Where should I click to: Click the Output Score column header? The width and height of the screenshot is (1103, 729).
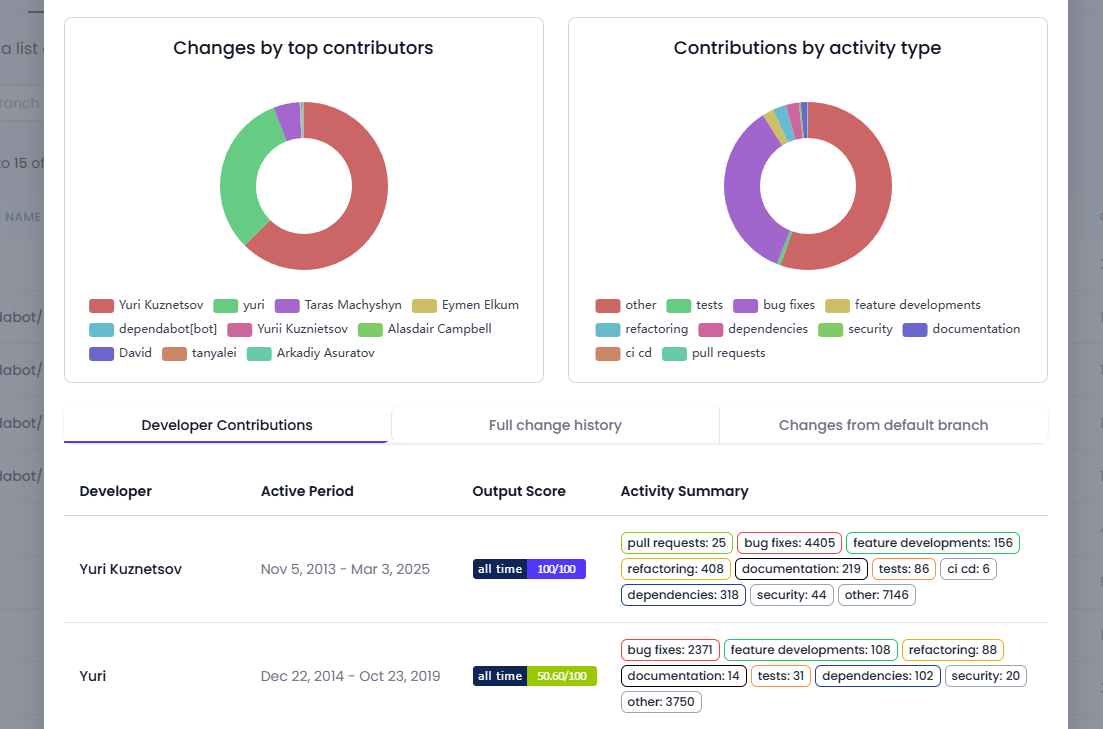(519, 491)
